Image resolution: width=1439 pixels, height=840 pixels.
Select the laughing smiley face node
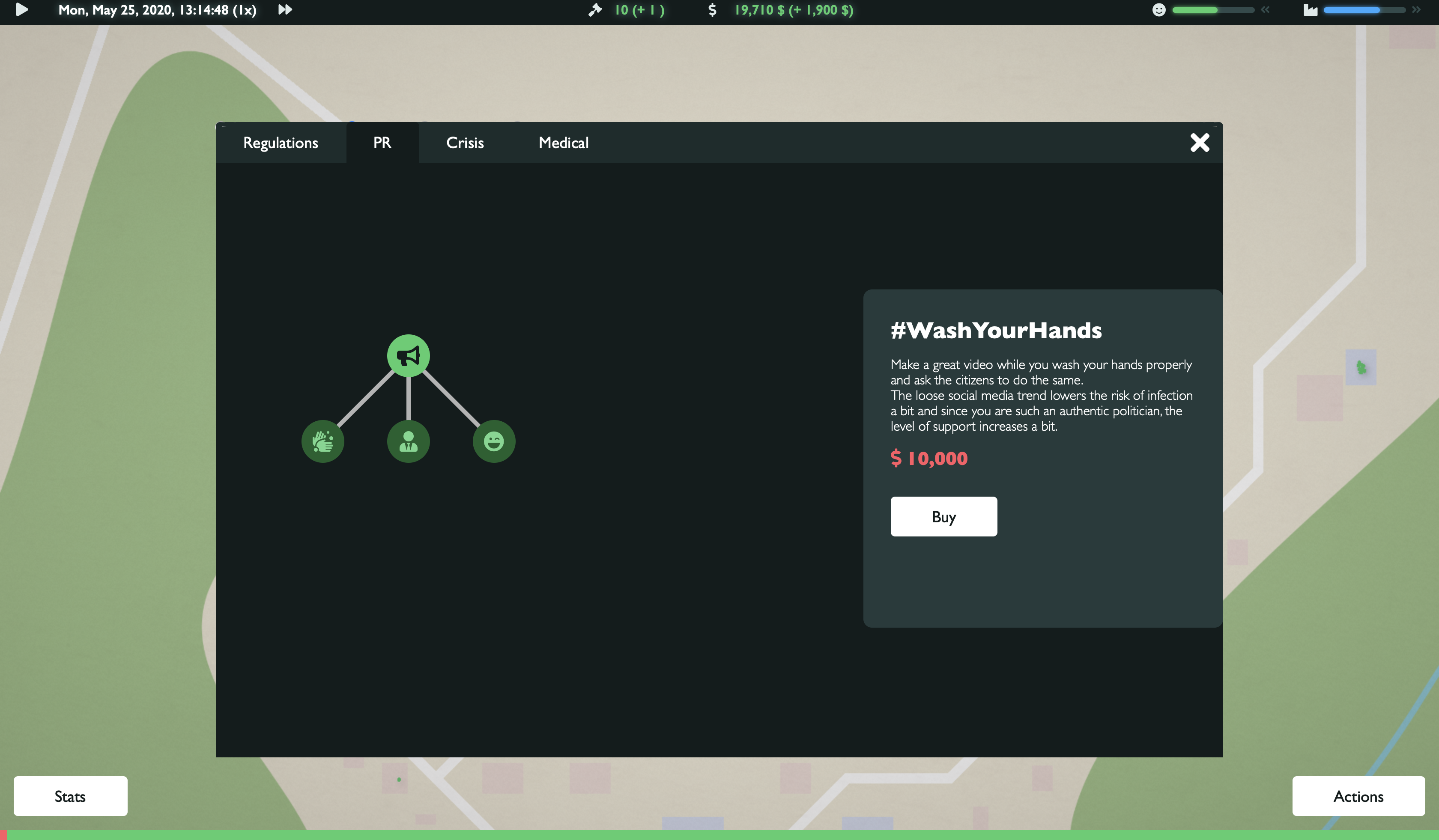tap(494, 441)
